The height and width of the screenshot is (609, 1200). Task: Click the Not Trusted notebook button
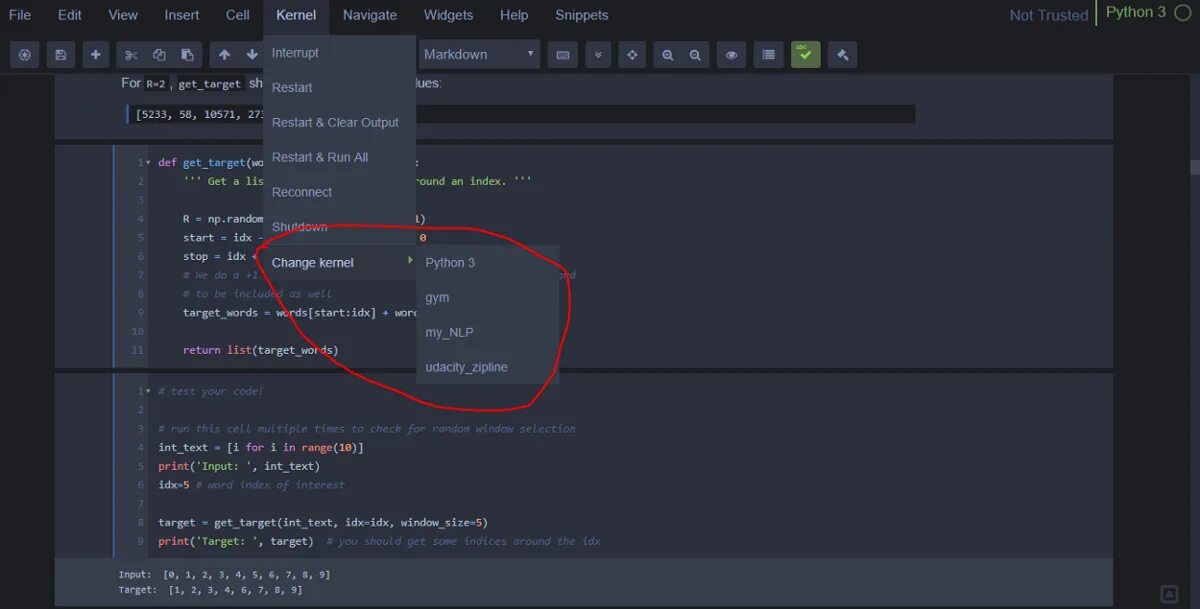pyautogui.click(x=1049, y=15)
